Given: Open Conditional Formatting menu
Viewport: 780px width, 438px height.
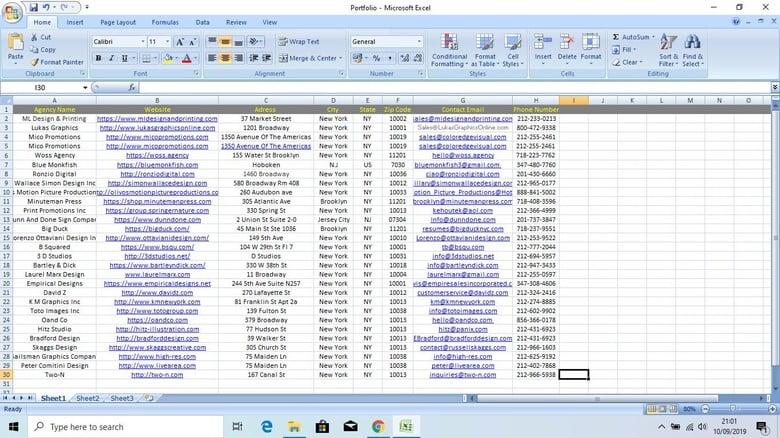Looking at the screenshot, I should (449, 50).
